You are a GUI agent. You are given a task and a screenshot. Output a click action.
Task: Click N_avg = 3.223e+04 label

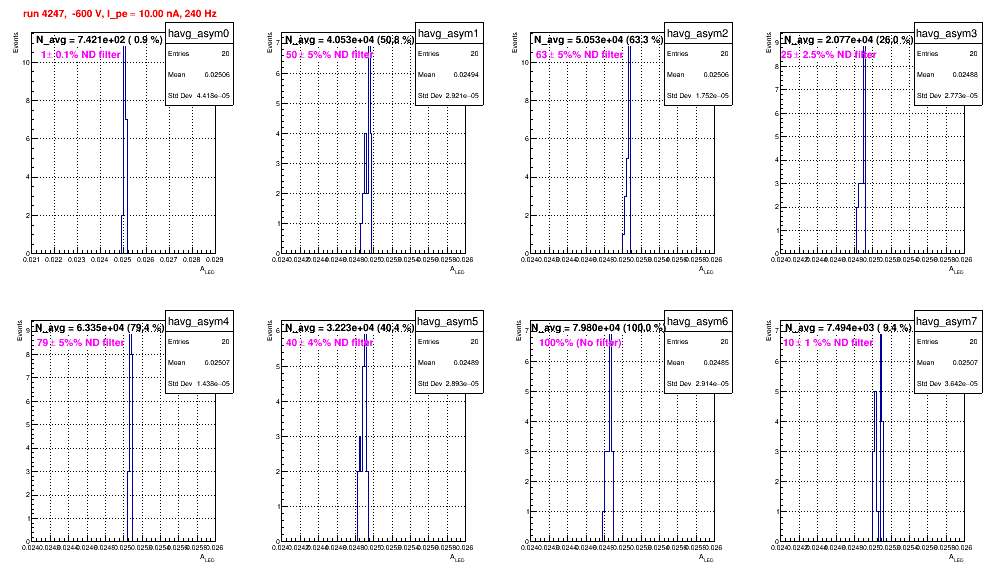click(x=349, y=328)
